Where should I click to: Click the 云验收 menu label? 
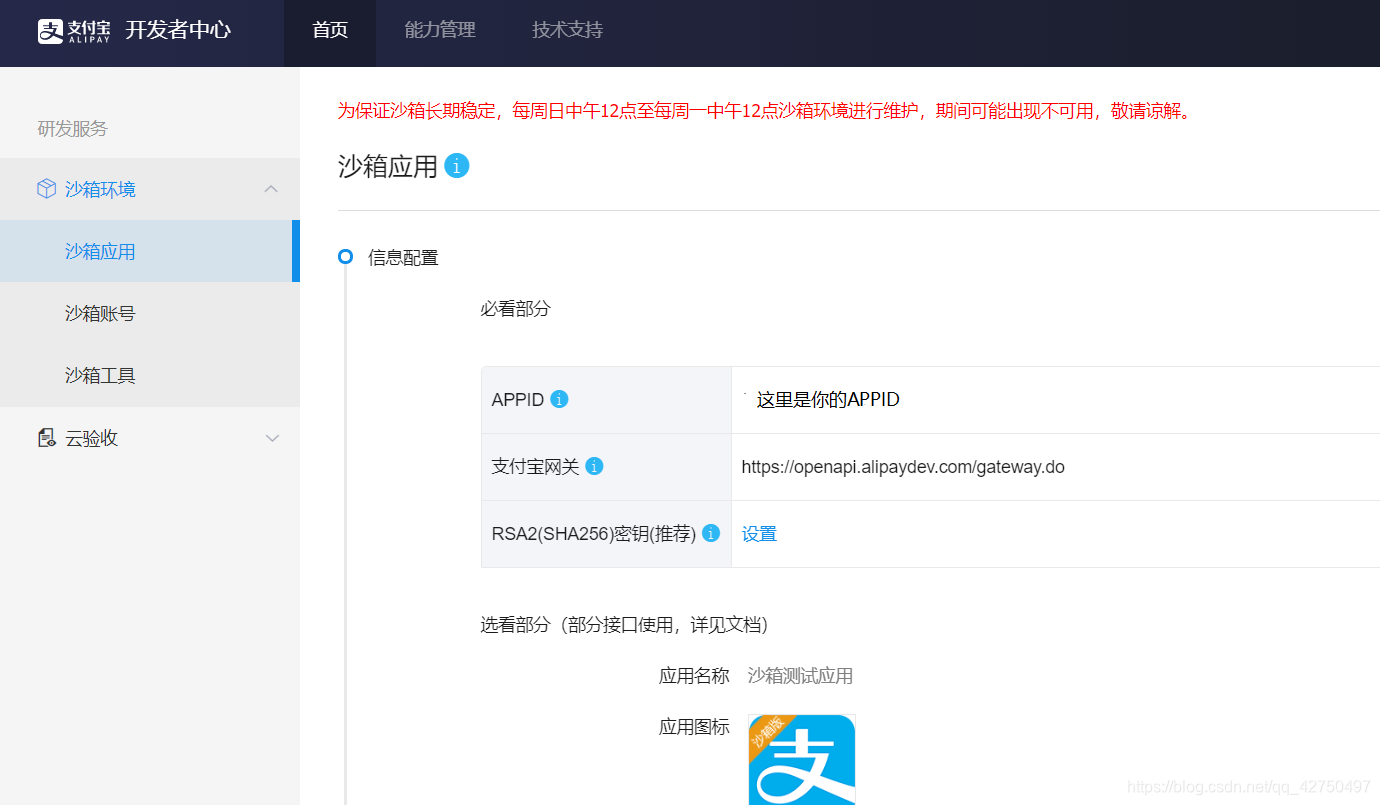point(92,438)
